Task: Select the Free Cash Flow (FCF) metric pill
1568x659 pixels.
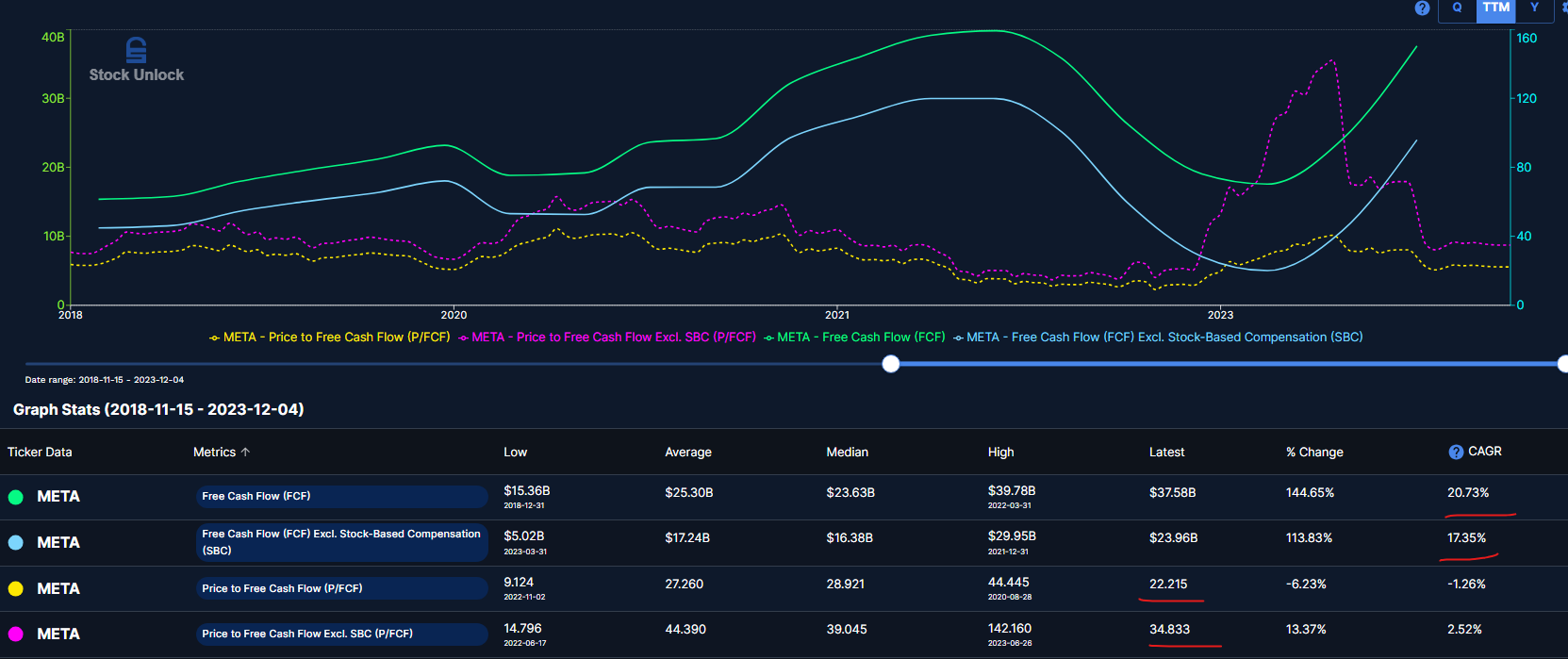Action: coord(342,497)
